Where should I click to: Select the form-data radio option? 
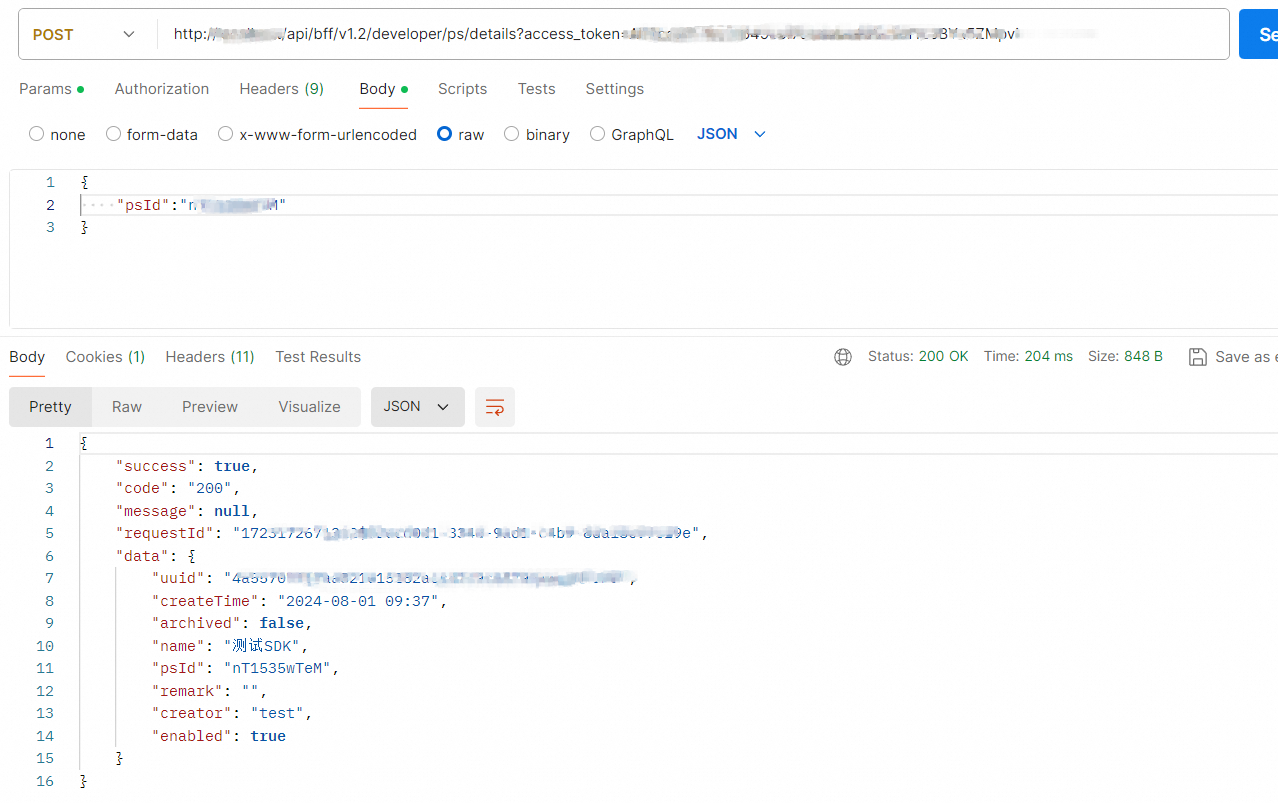pyautogui.click(x=114, y=134)
